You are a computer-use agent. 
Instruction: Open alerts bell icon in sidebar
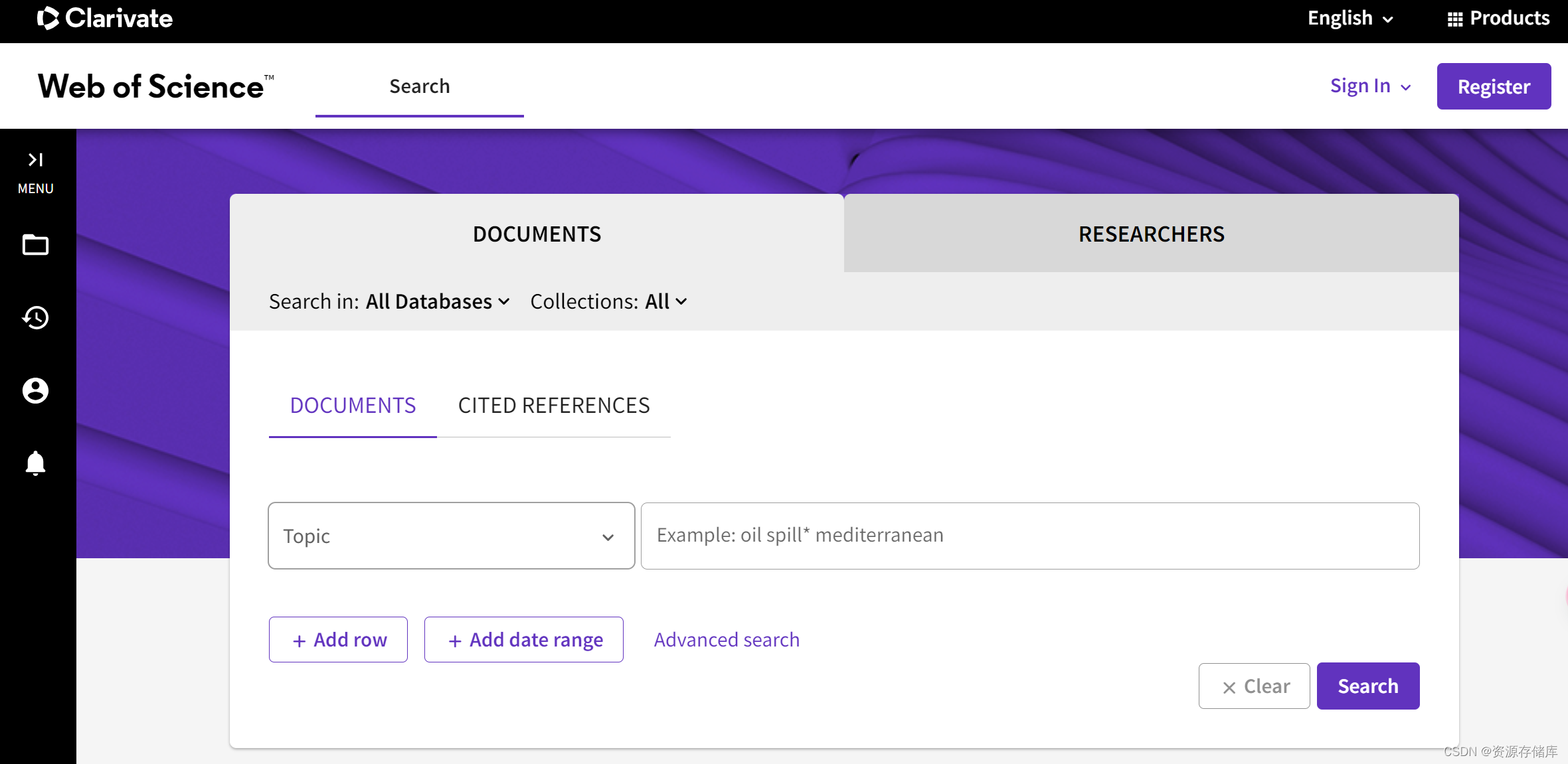35,463
